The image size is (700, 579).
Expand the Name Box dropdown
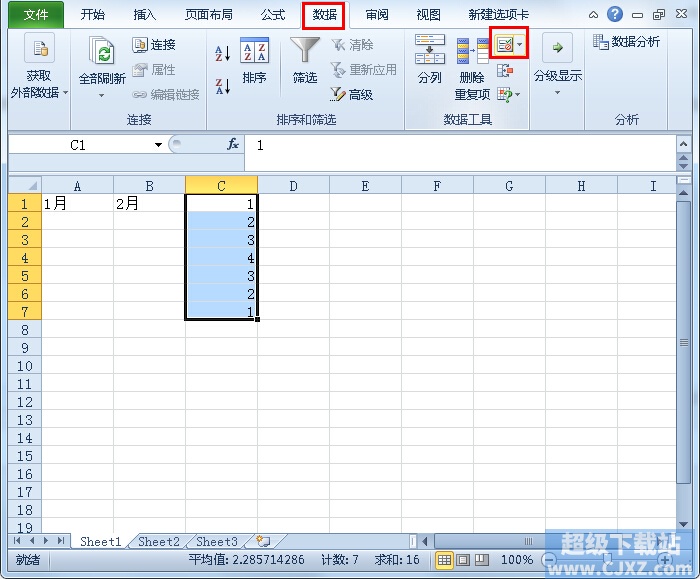[158, 145]
